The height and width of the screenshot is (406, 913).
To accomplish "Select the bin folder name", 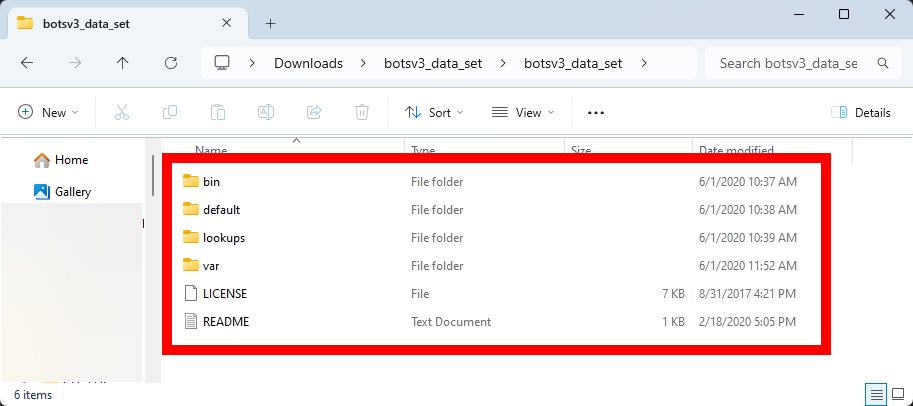I will pos(211,182).
